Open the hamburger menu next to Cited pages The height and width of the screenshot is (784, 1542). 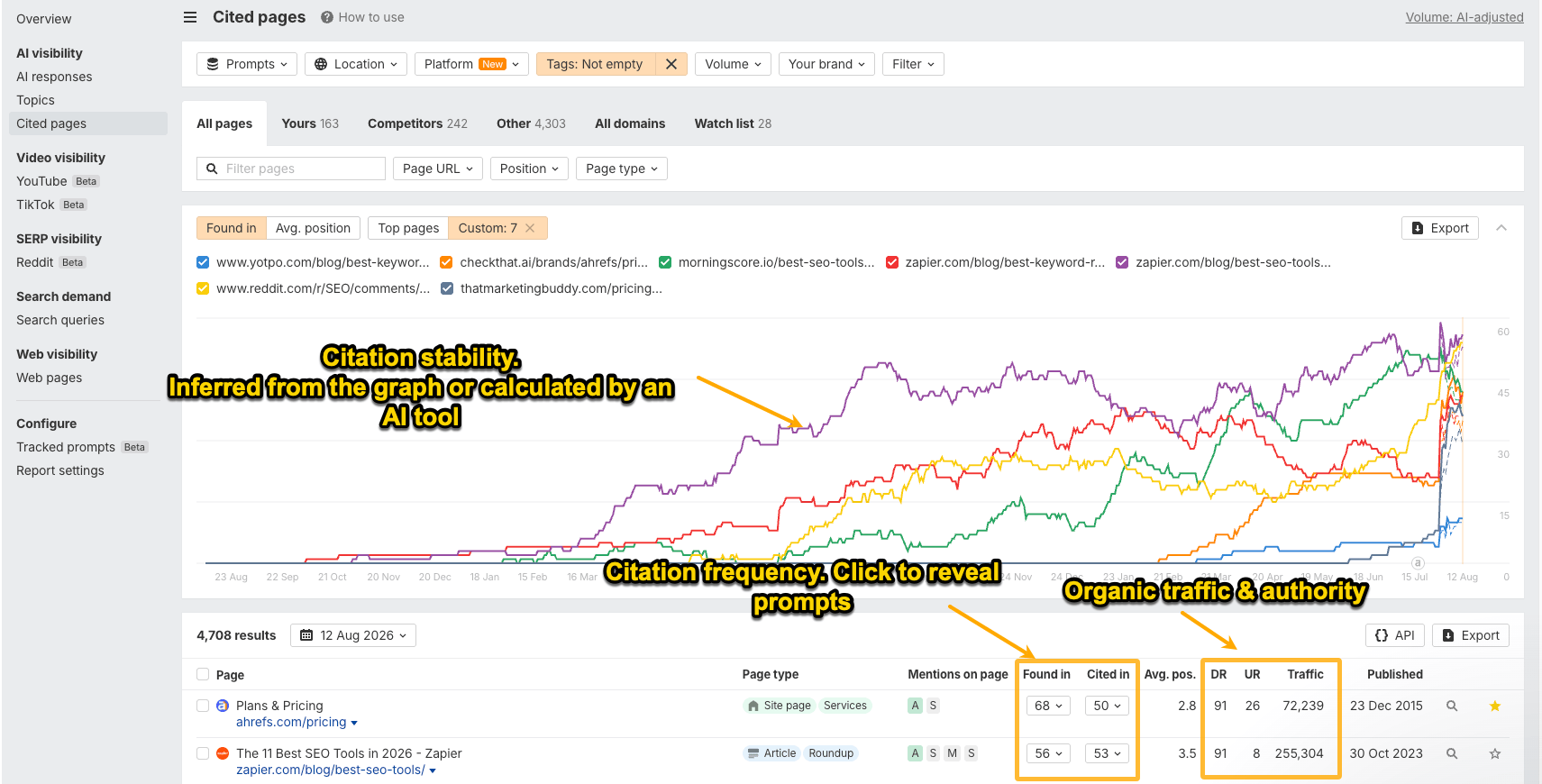tap(190, 17)
